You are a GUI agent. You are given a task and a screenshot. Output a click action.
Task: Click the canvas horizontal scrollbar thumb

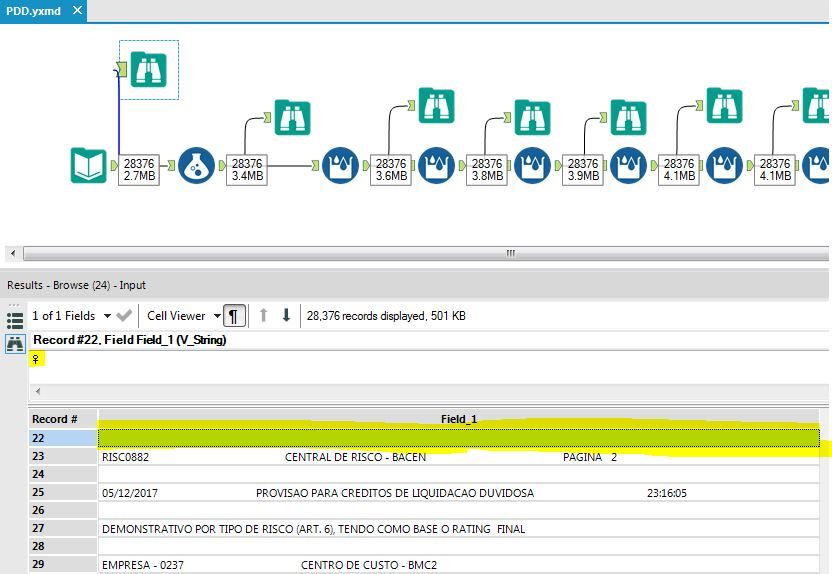(x=426, y=254)
